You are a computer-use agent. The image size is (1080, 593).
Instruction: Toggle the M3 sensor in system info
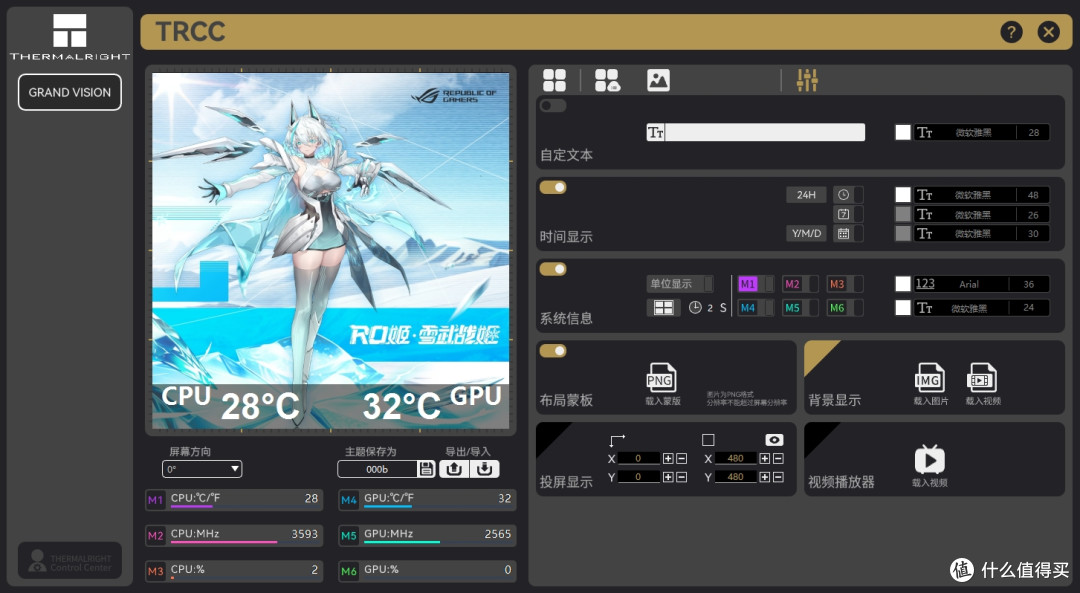coord(845,284)
